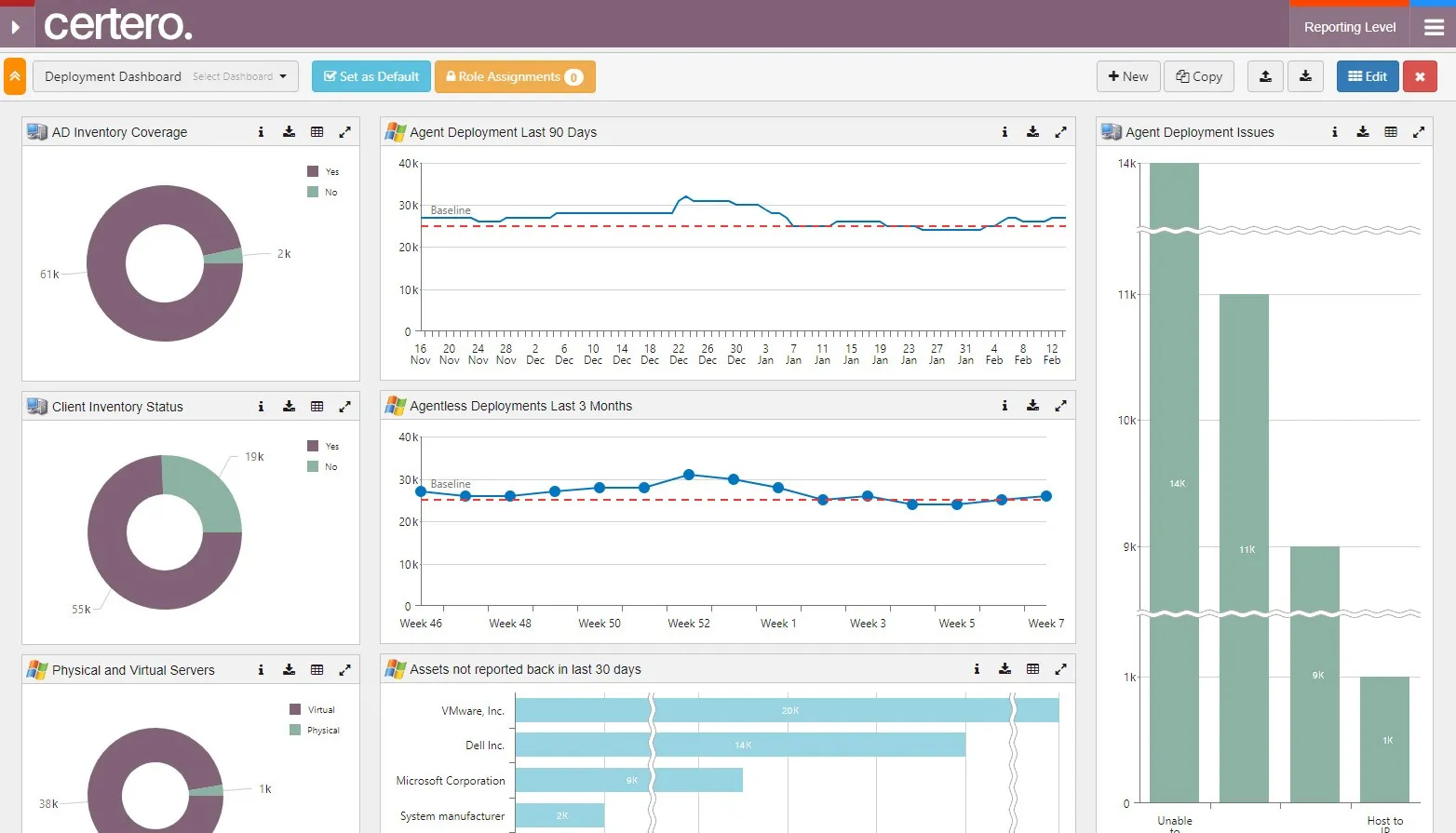Viewport: 1456px width, 833px height.
Task: Expand Agent Deployment Last 90 Days to fullscreen
Action: [x=1060, y=132]
